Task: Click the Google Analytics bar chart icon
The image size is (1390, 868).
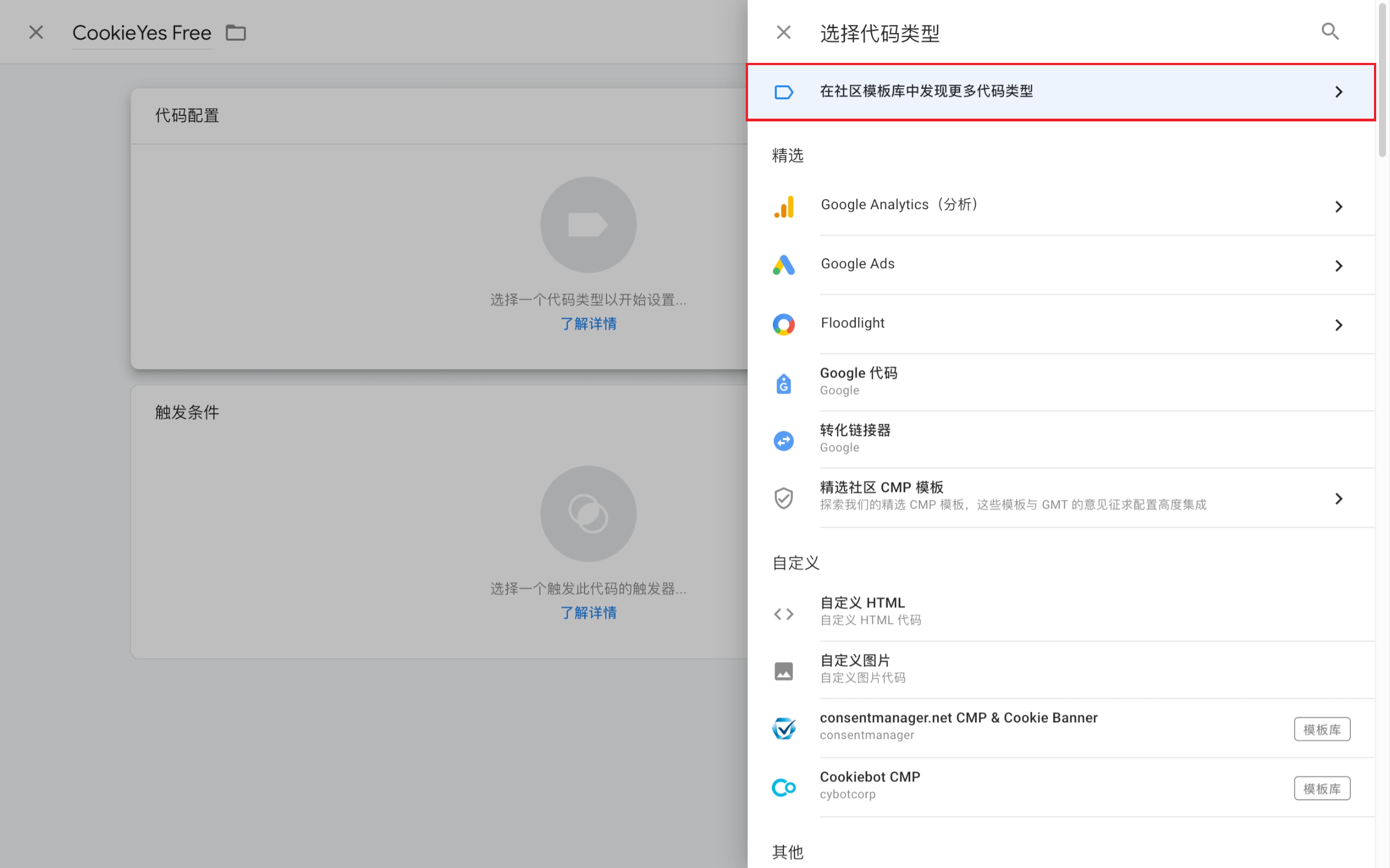Action: click(x=784, y=207)
